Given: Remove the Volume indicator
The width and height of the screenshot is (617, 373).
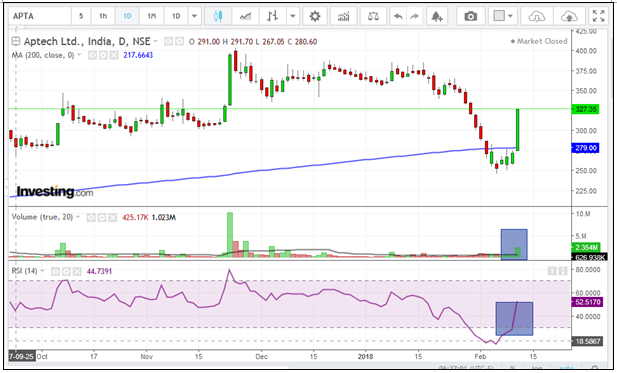Looking at the screenshot, I should 113,217.
